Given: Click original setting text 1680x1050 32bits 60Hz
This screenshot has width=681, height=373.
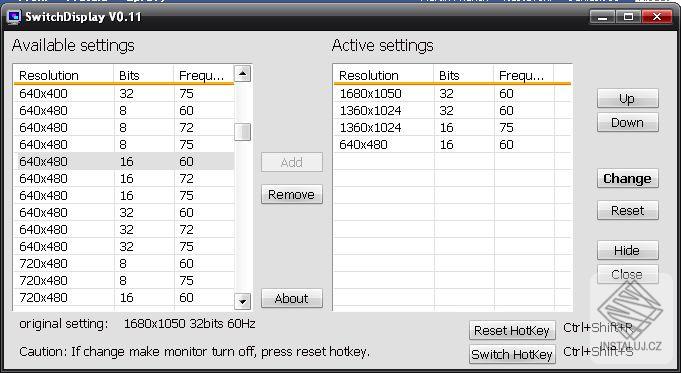Looking at the screenshot, I should click(x=189, y=323).
